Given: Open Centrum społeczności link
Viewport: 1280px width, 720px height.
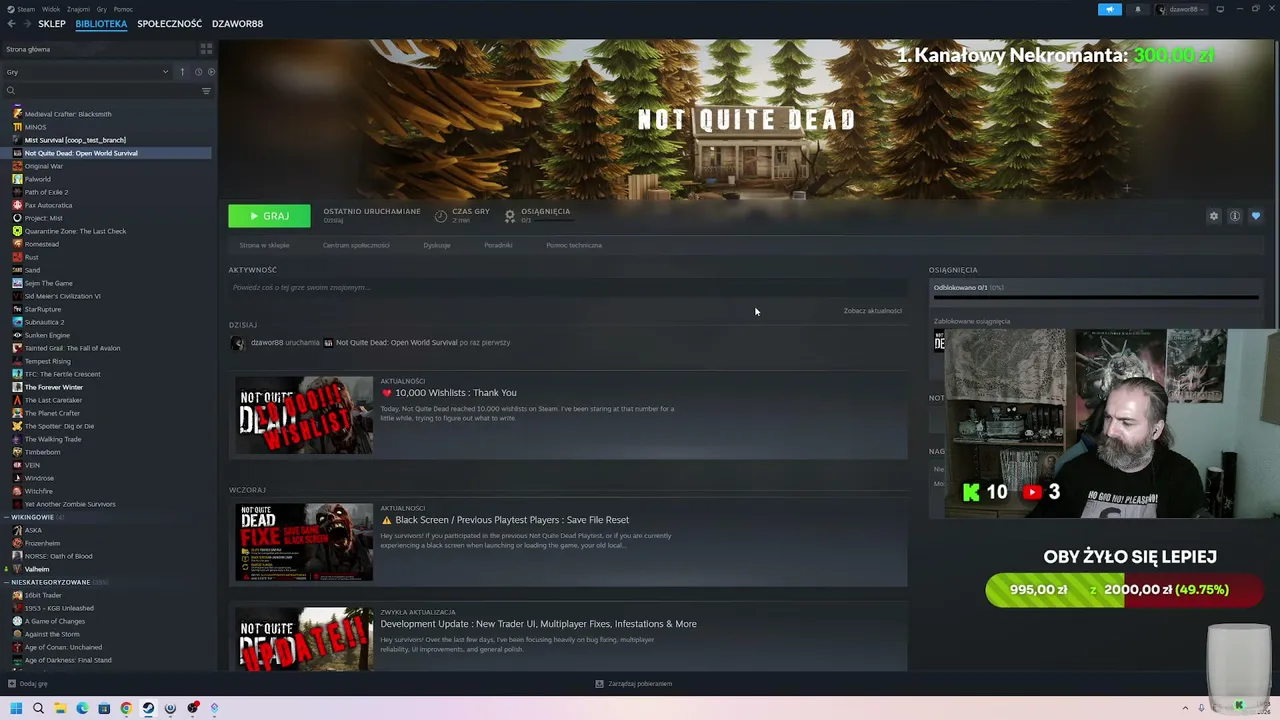Looking at the screenshot, I should (x=356, y=245).
